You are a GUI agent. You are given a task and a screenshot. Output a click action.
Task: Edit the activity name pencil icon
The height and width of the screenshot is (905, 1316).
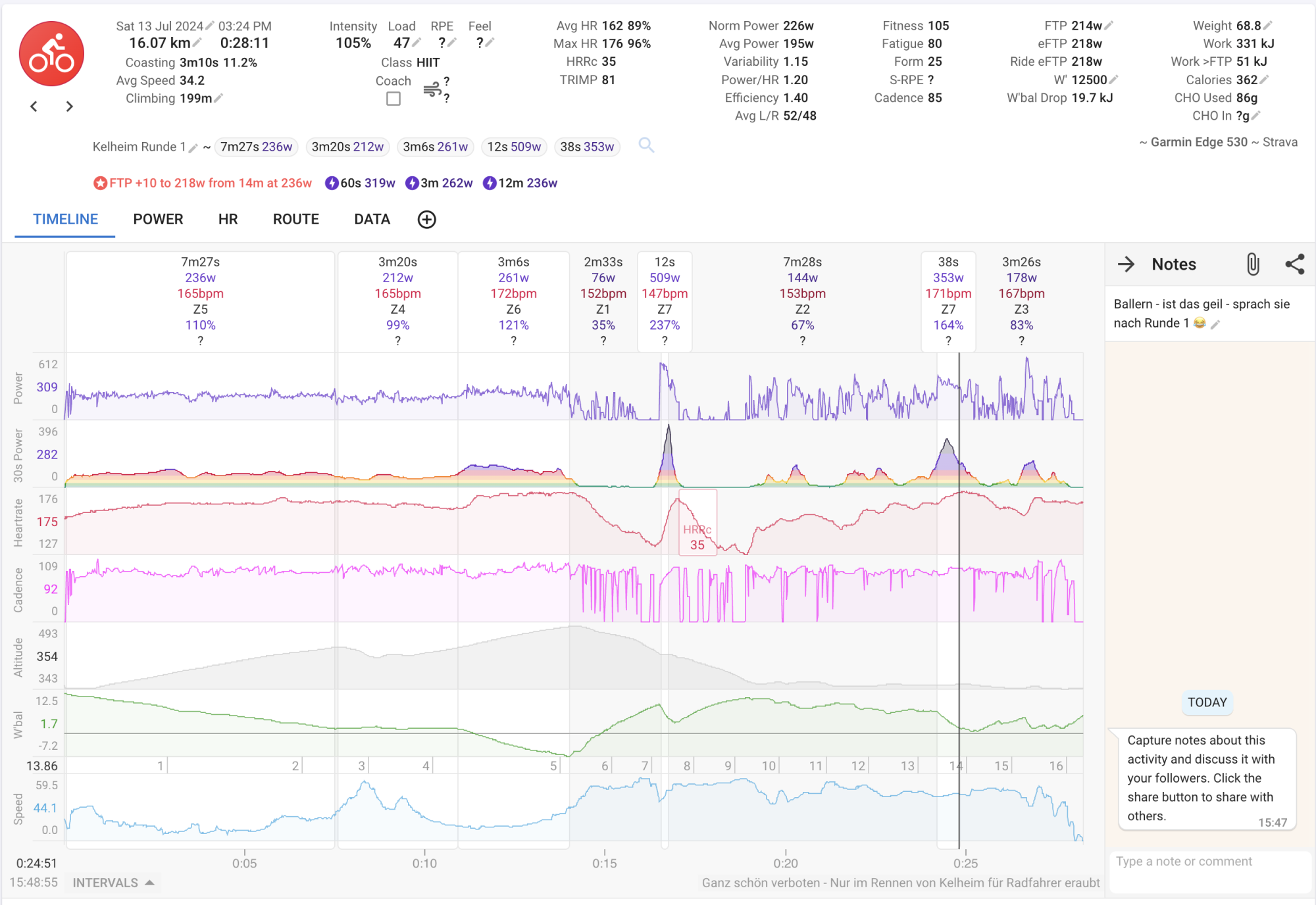point(193,149)
